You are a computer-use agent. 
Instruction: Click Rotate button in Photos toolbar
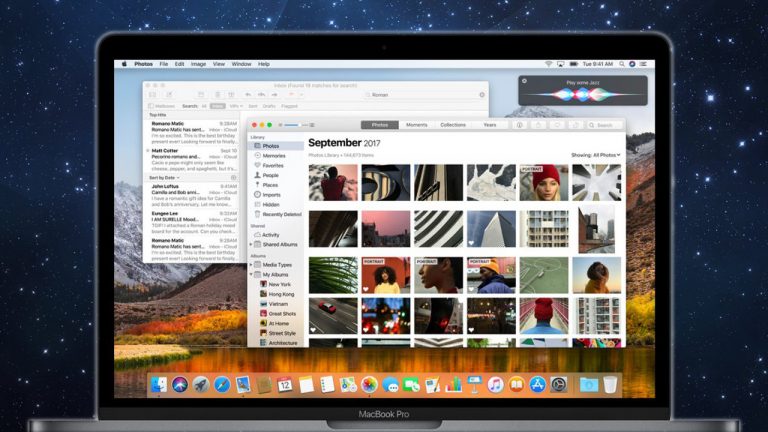tap(576, 125)
